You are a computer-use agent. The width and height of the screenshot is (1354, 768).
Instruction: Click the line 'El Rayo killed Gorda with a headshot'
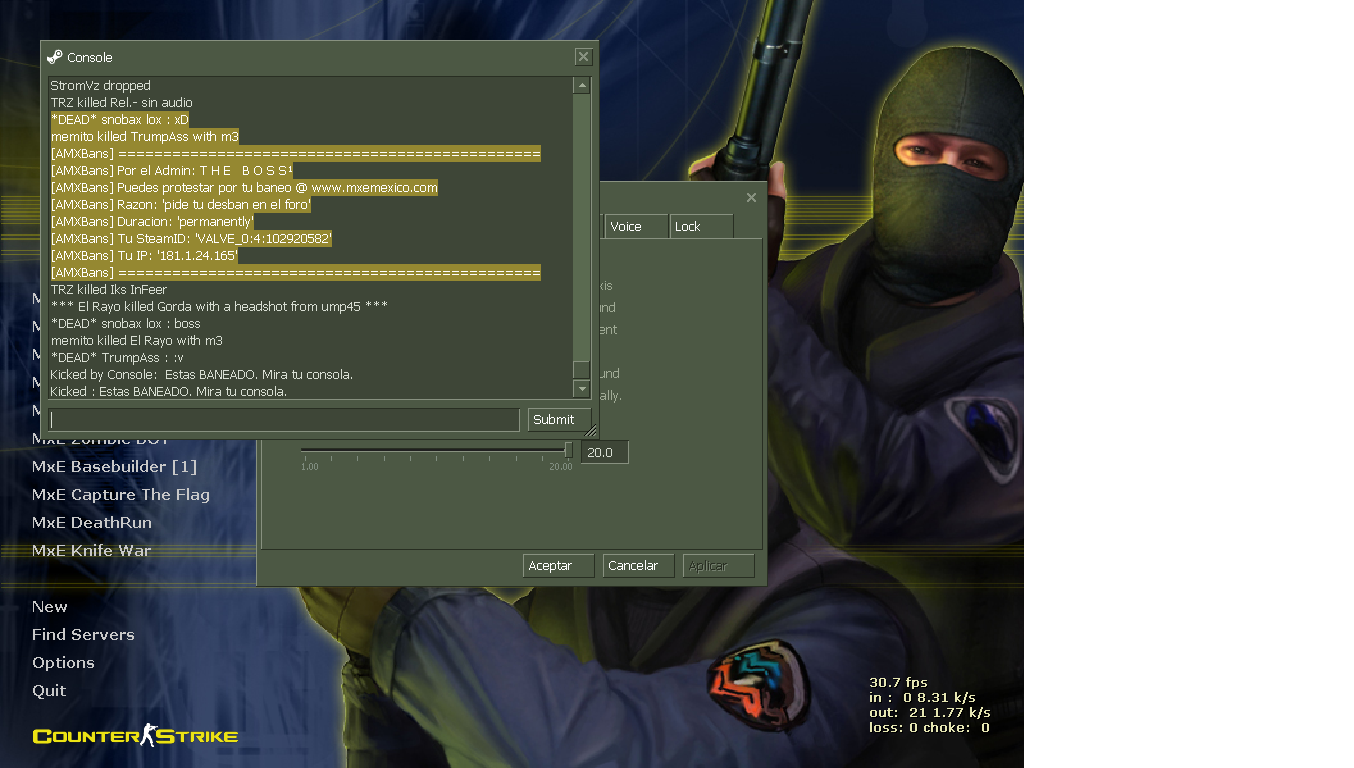(219, 307)
